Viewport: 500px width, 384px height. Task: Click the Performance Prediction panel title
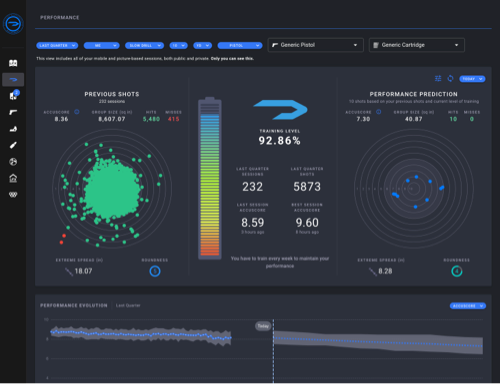(413, 94)
